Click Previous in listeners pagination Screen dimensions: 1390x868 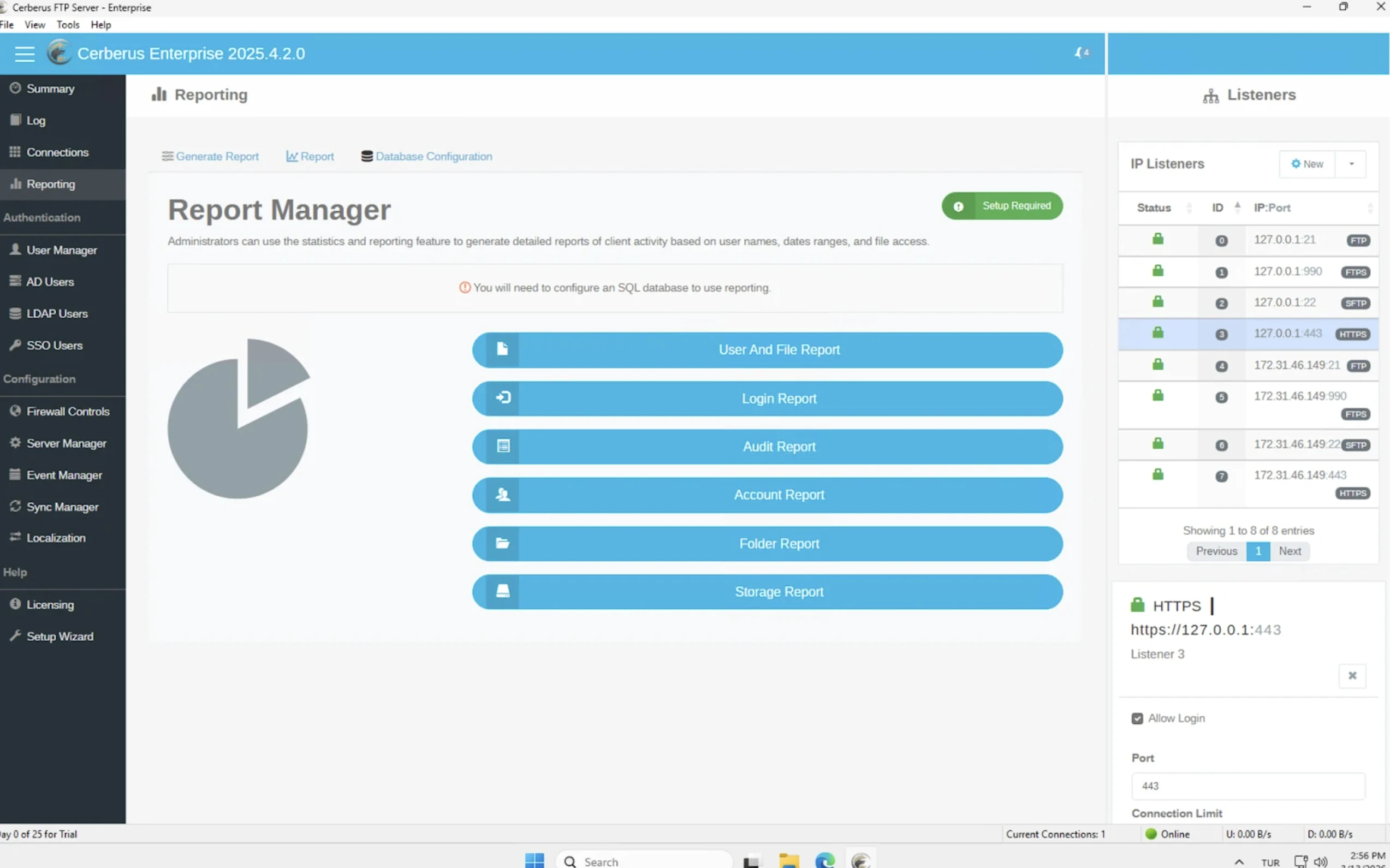coord(1216,551)
